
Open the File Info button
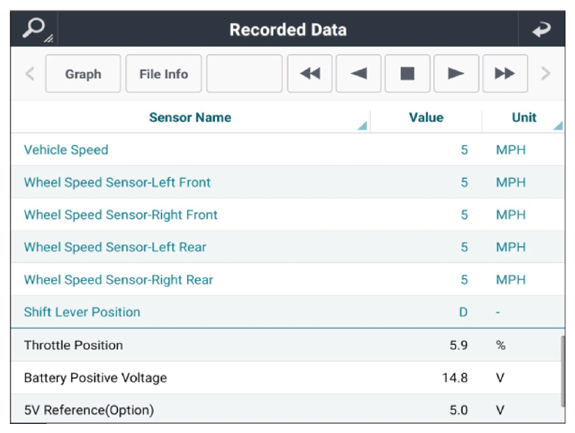[164, 73]
